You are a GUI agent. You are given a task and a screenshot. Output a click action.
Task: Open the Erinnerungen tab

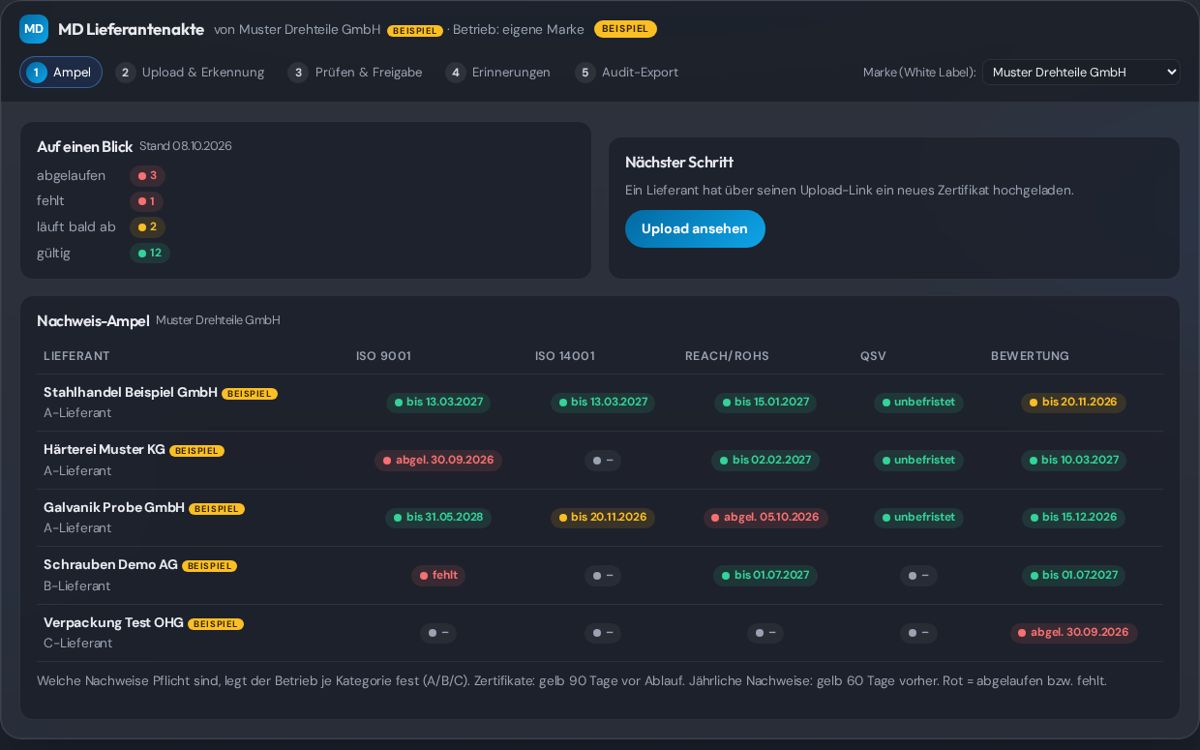coord(498,72)
